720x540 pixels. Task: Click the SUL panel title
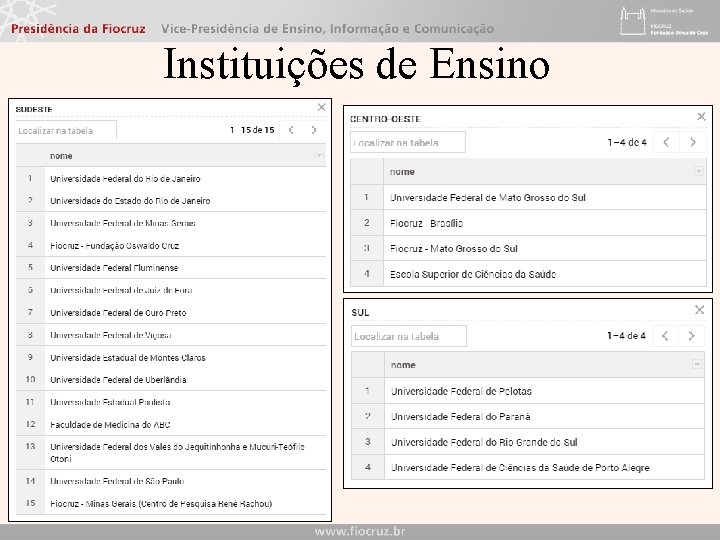(x=360, y=312)
